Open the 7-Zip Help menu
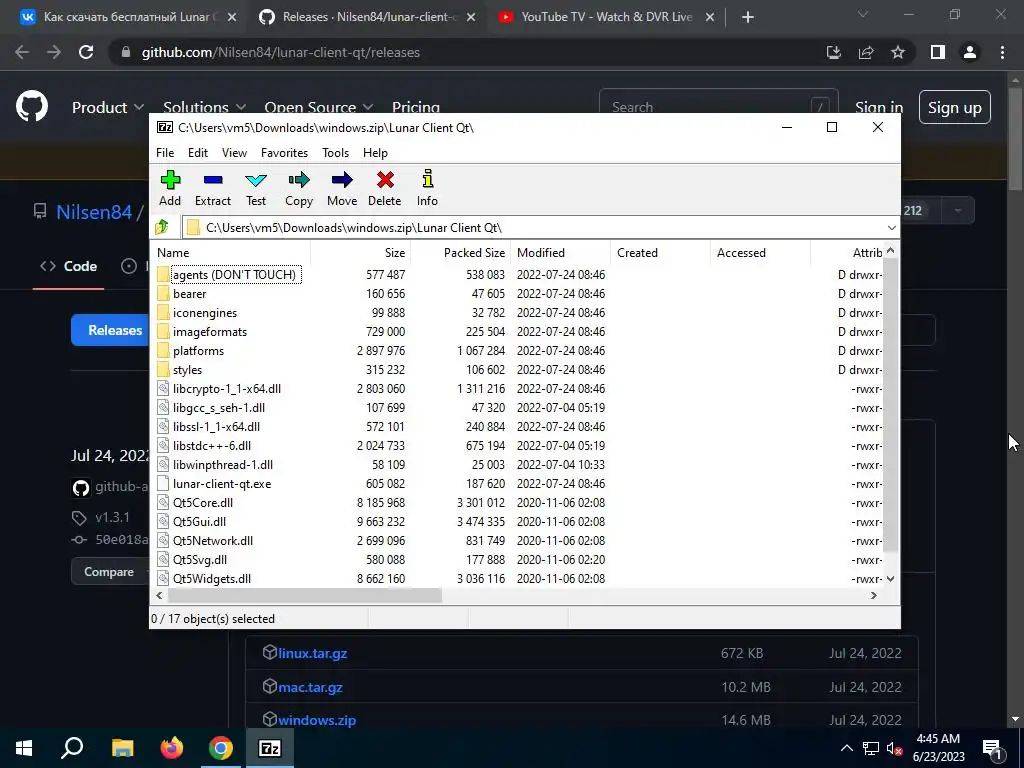Viewport: 1024px width, 768px height. click(x=375, y=153)
